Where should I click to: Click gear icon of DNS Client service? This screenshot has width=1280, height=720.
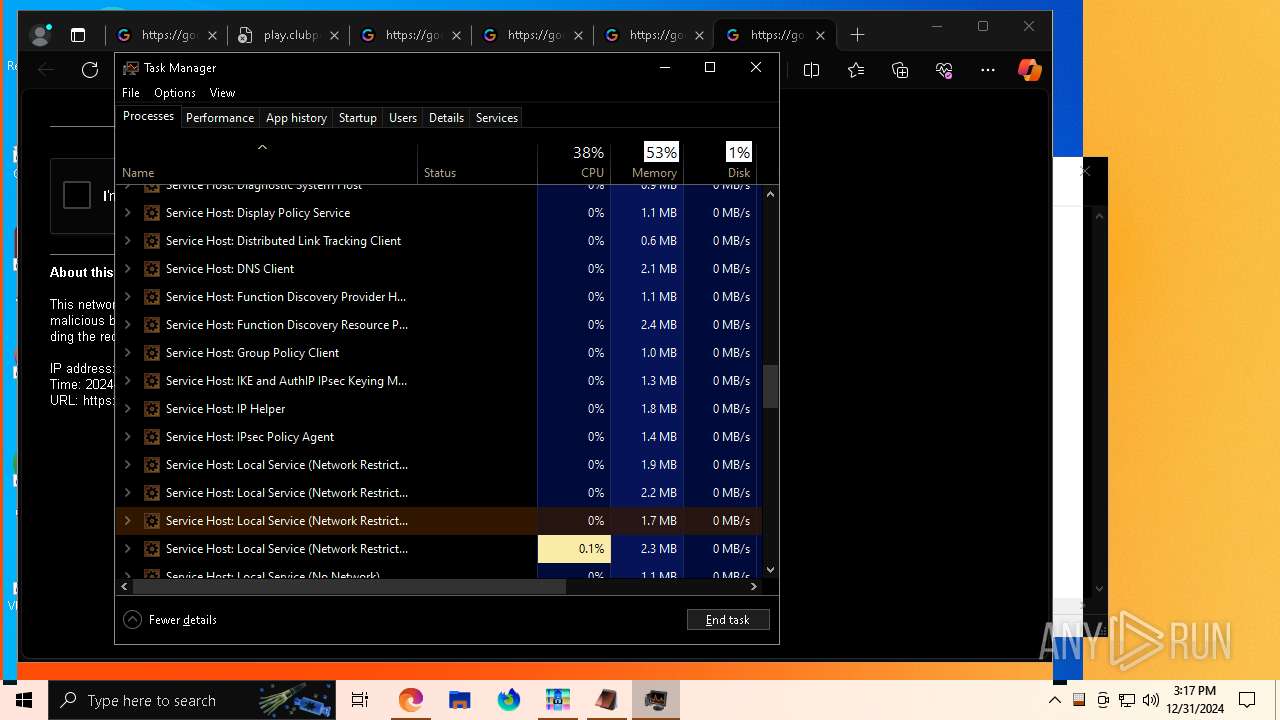tap(152, 269)
